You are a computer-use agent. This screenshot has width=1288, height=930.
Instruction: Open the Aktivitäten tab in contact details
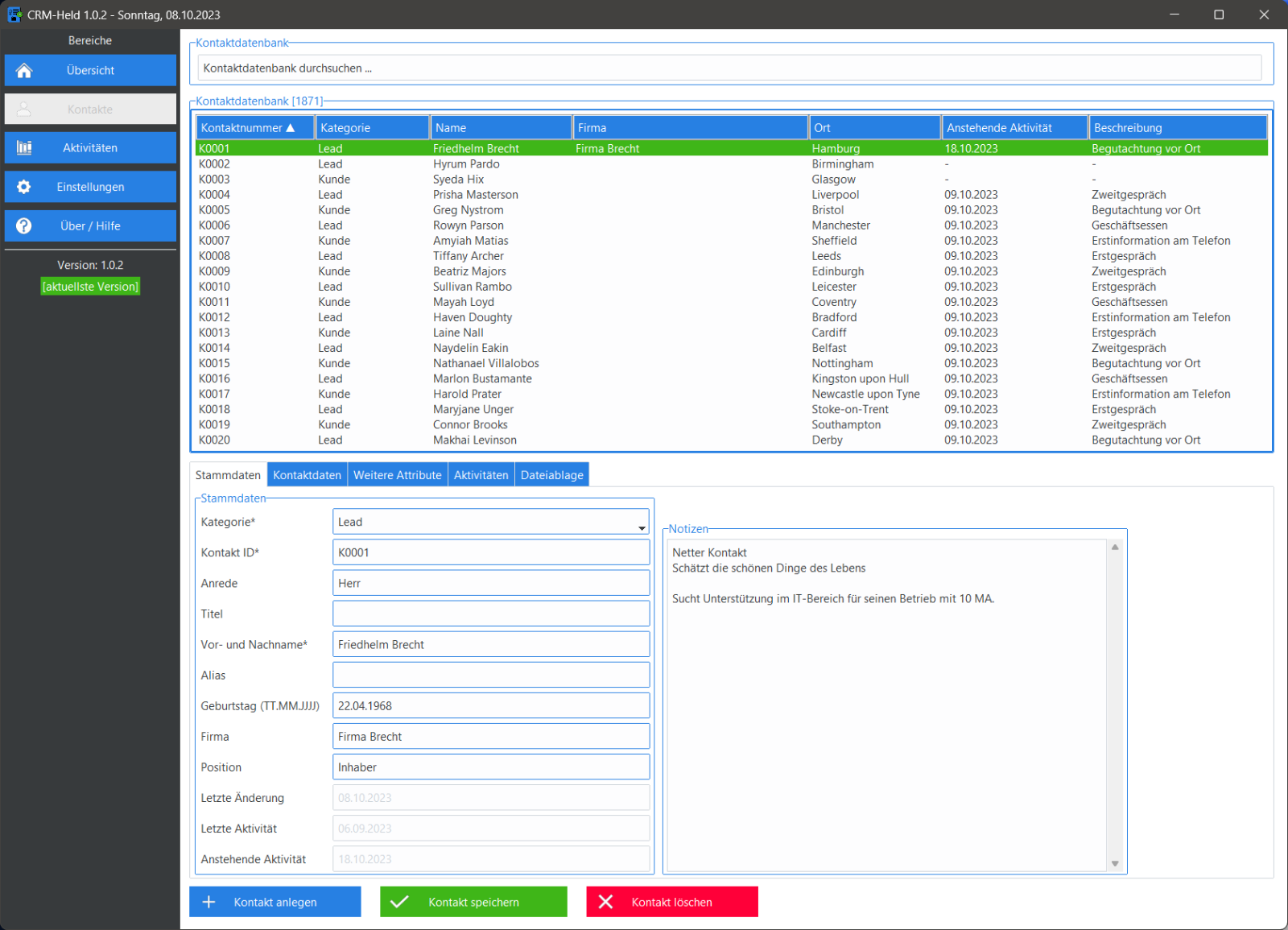coord(481,475)
